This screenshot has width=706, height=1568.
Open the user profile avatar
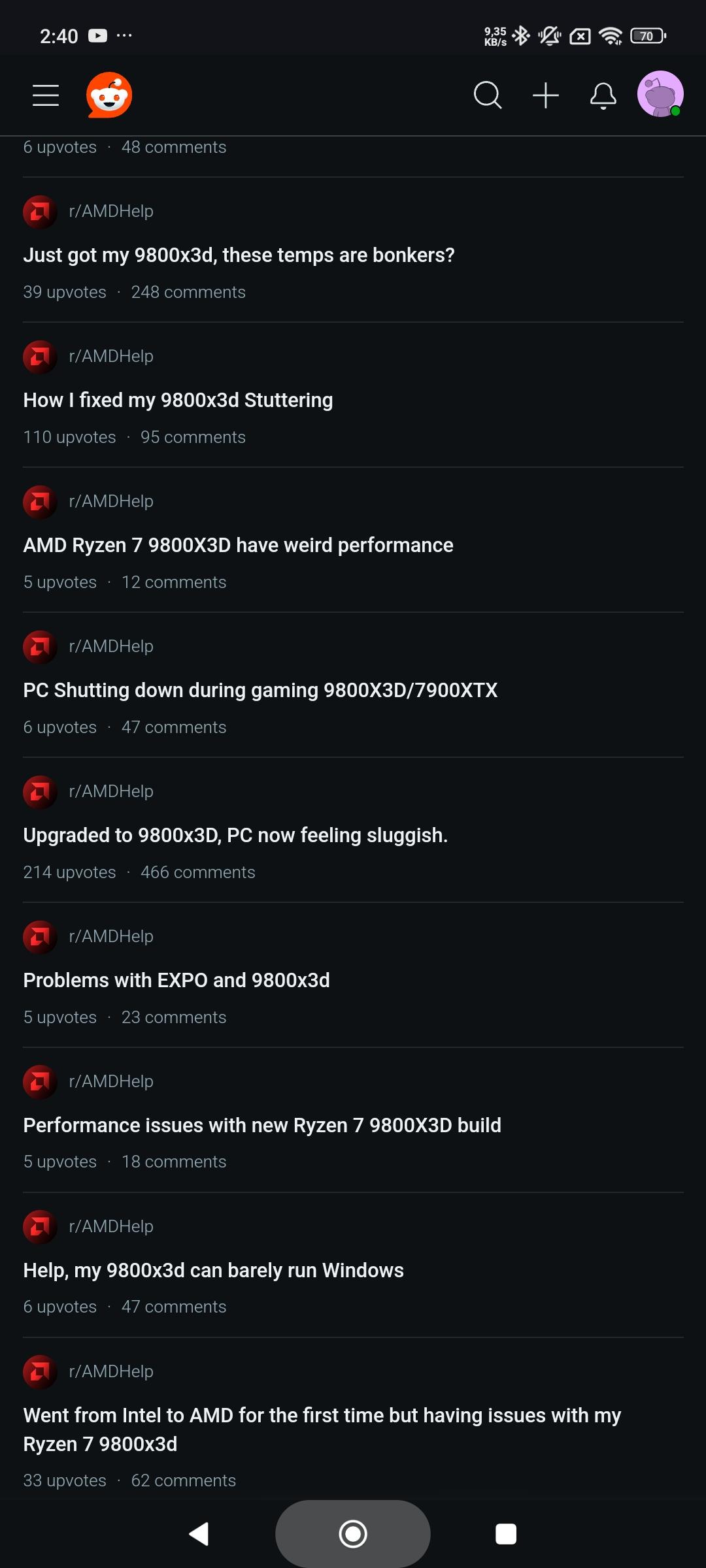[660, 94]
